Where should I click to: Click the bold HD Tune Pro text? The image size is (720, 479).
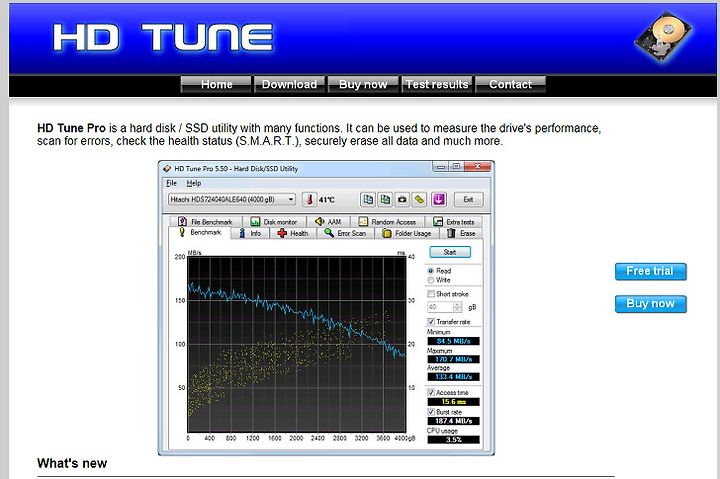71,128
